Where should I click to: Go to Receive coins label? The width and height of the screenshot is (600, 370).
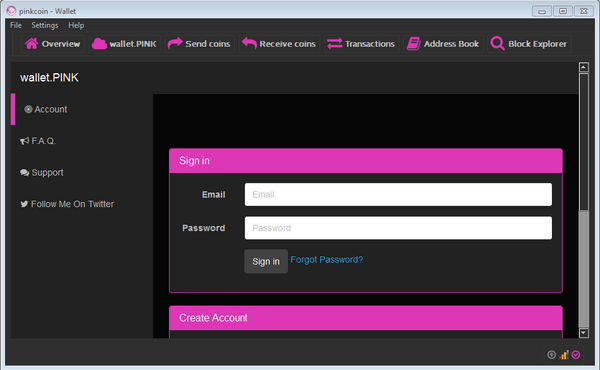pyautogui.click(x=287, y=44)
